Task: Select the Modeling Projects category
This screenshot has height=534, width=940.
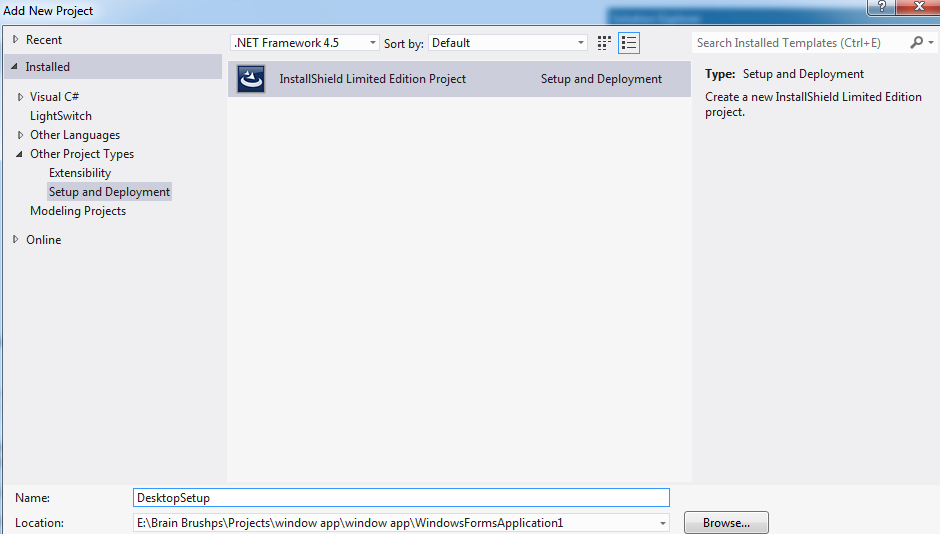Action: [x=78, y=211]
